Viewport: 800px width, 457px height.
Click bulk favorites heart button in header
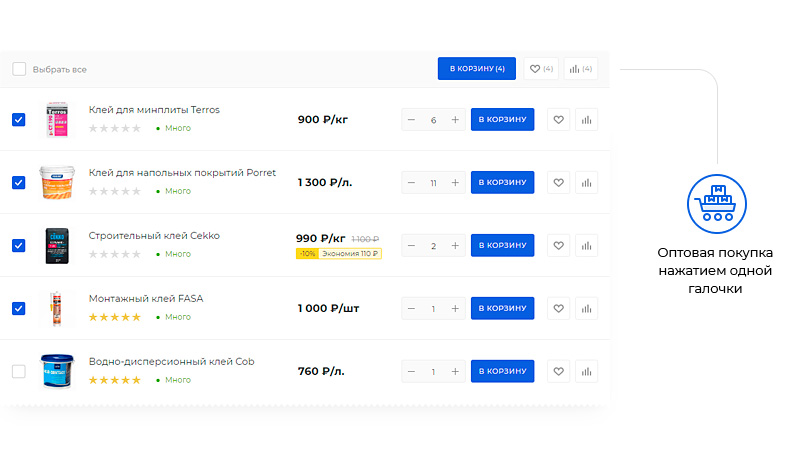540,69
